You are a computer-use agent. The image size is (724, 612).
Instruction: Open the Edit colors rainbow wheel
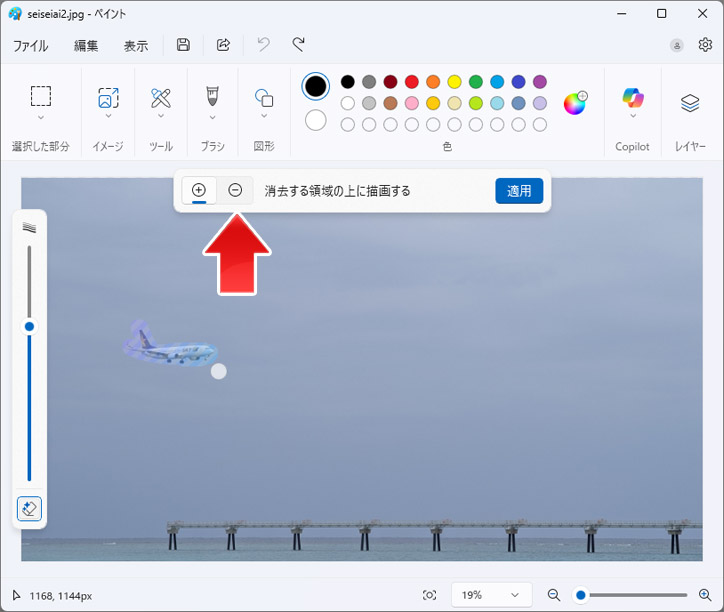pyautogui.click(x=575, y=103)
